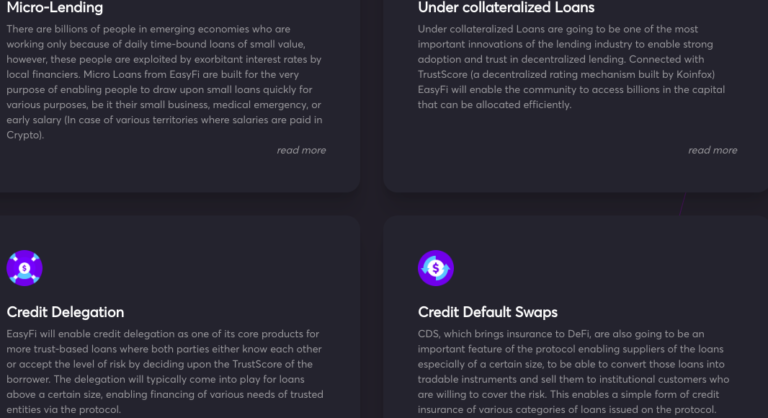Open read more under Micro-Lending

301,150
